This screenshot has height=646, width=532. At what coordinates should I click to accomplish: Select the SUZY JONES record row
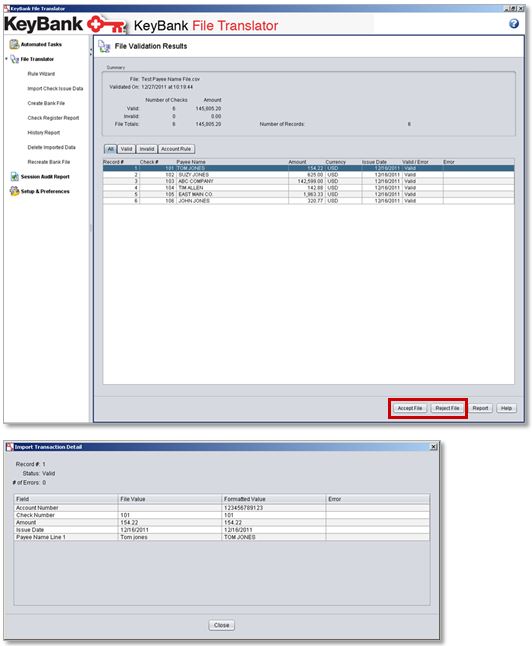click(x=308, y=175)
